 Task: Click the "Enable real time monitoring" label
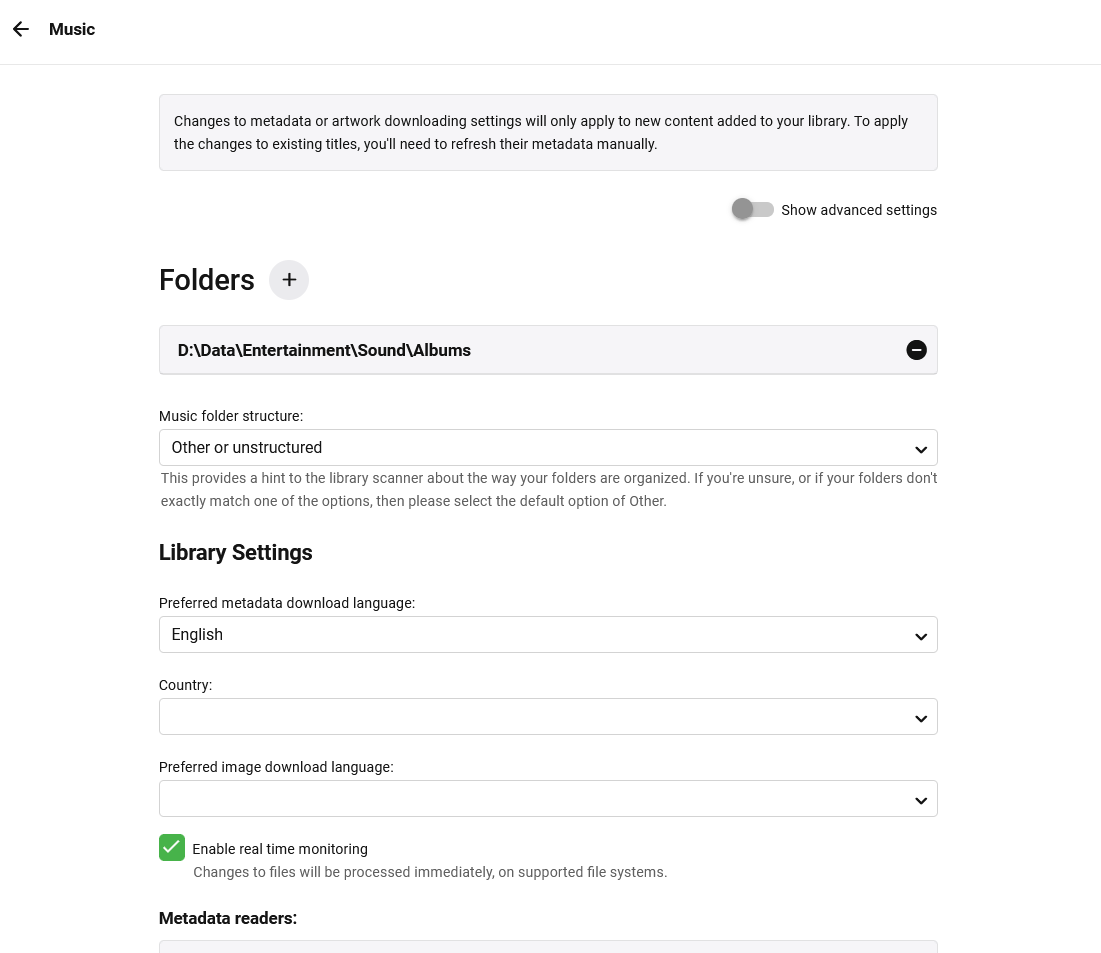click(x=280, y=849)
